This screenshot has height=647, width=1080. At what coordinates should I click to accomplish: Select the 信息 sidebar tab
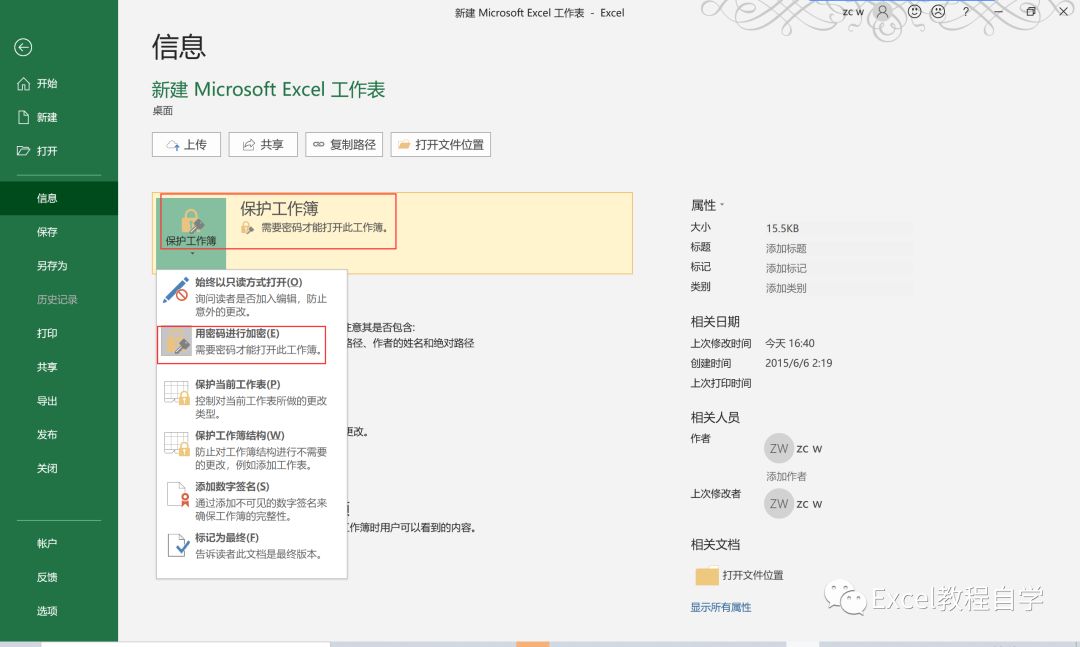59,198
